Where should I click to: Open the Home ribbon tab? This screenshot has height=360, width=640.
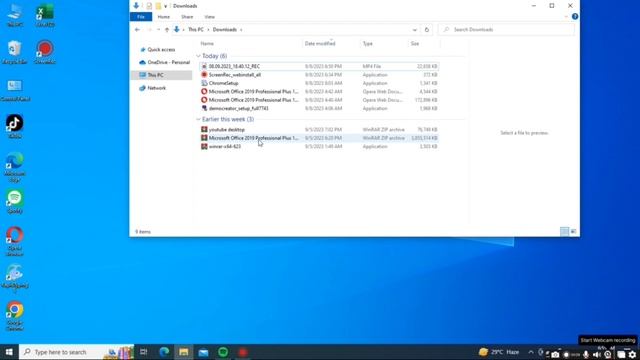(x=164, y=17)
